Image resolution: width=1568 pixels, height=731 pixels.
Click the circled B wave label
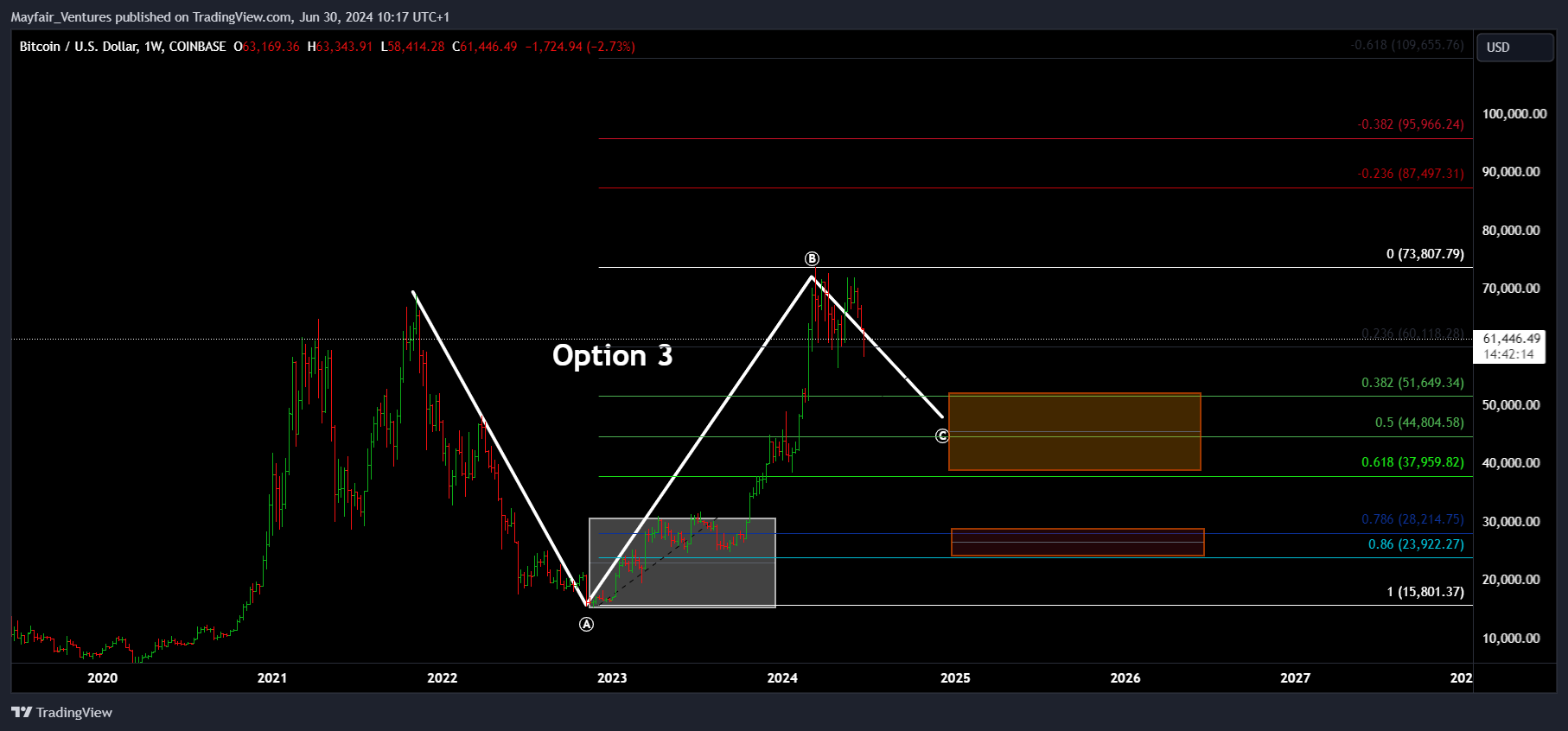coord(812,259)
